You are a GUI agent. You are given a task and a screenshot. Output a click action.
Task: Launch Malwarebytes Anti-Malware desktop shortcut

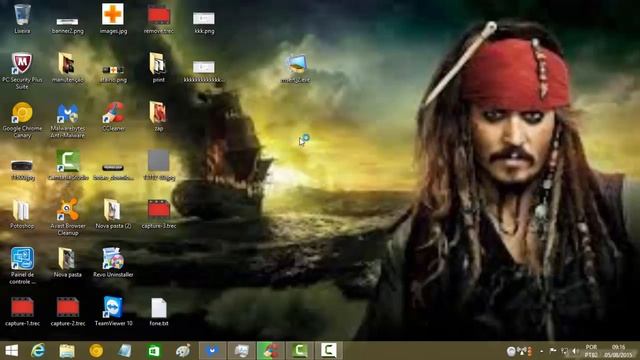(x=68, y=120)
